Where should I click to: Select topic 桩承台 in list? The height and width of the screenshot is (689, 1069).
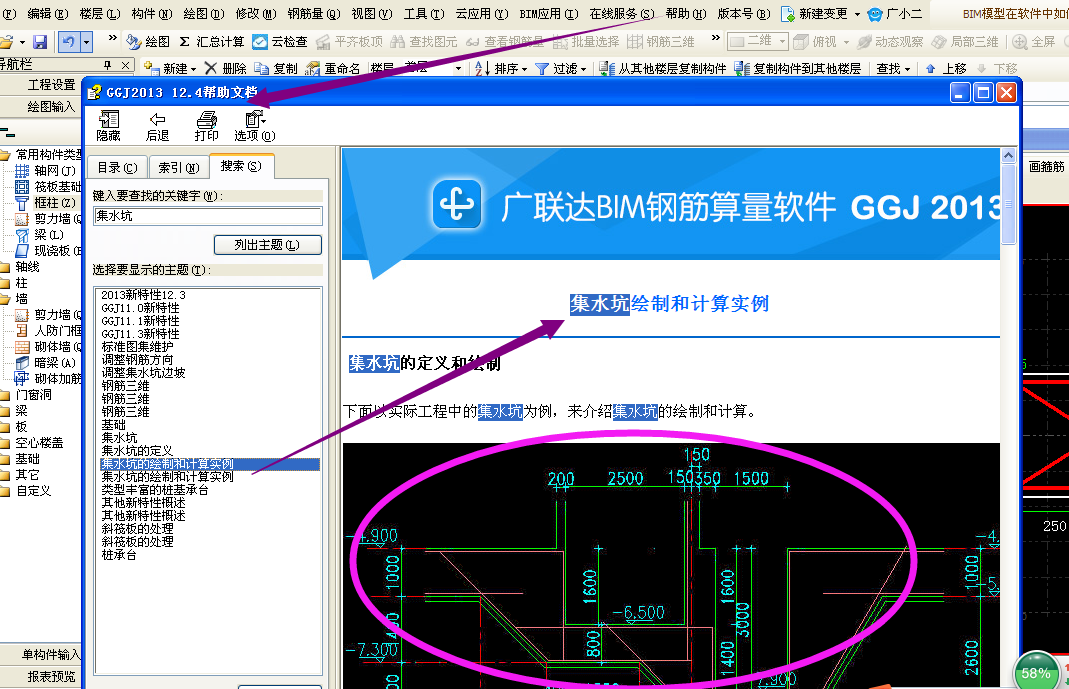pyautogui.click(x=119, y=554)
